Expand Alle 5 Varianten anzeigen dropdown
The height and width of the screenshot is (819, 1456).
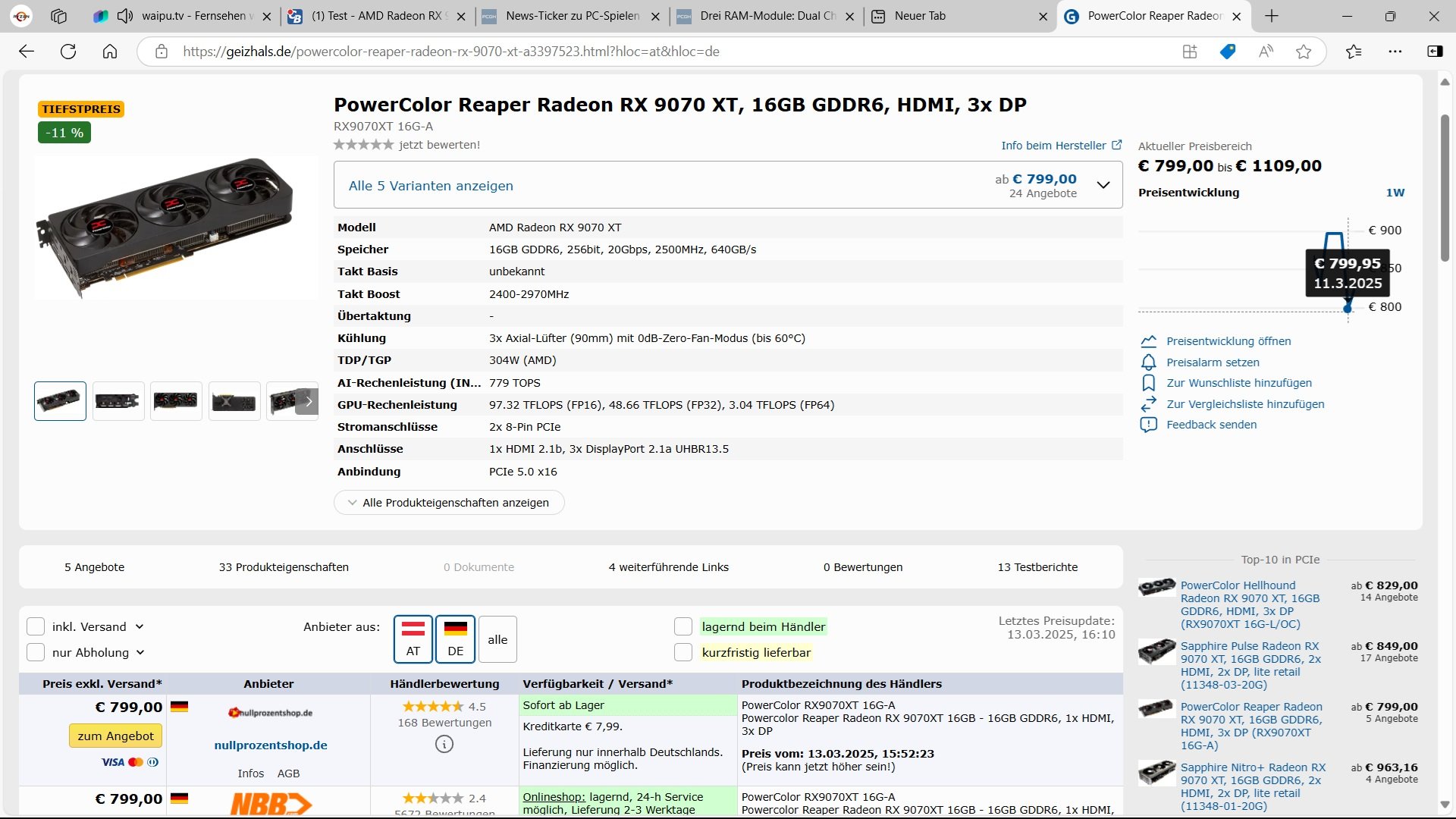click(x=1103, y=185)
